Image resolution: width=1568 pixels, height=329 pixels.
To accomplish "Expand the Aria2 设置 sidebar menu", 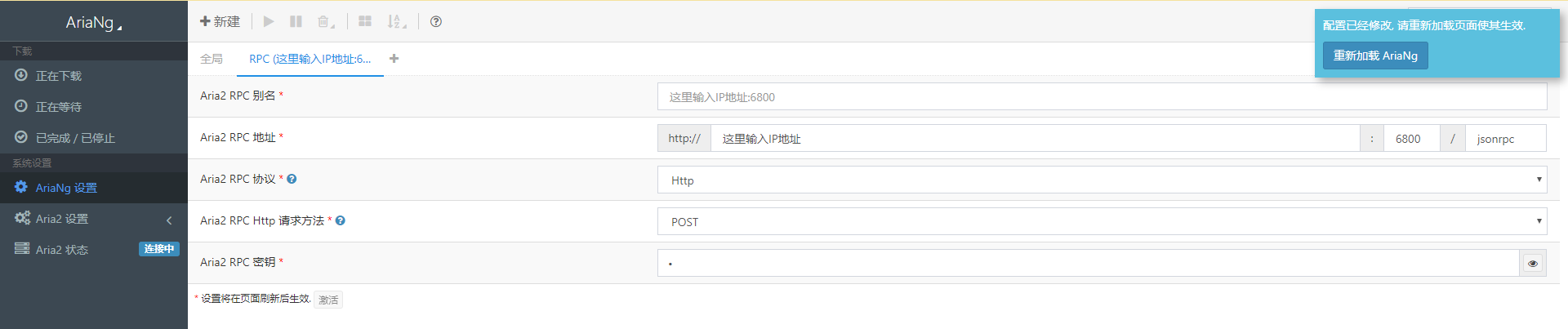I will click(x=93, y=219).
